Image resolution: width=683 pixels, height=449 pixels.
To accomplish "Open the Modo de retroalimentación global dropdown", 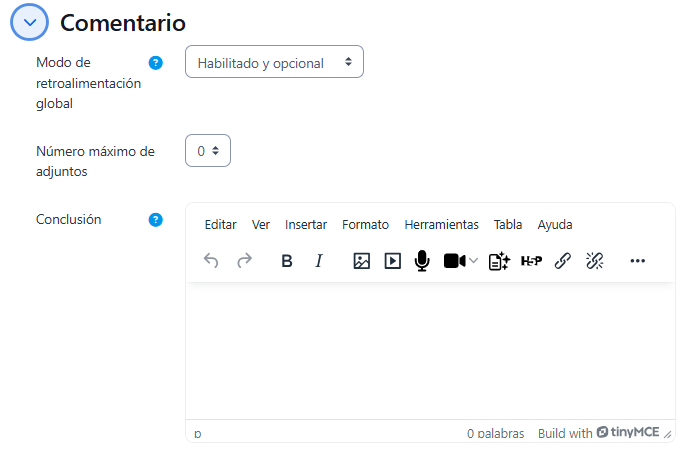I will click(274, 62).
